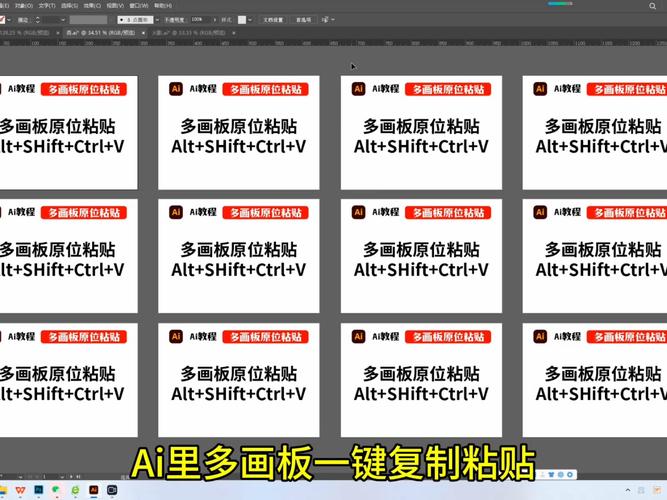This screenshot has width=667, height=500.
Task: Expand the opacity slider arrow
Action: (215, 20)
